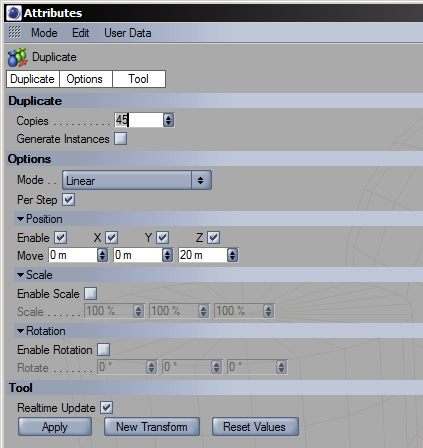
Task: Click the Tool section header
Action: point(215,388)
